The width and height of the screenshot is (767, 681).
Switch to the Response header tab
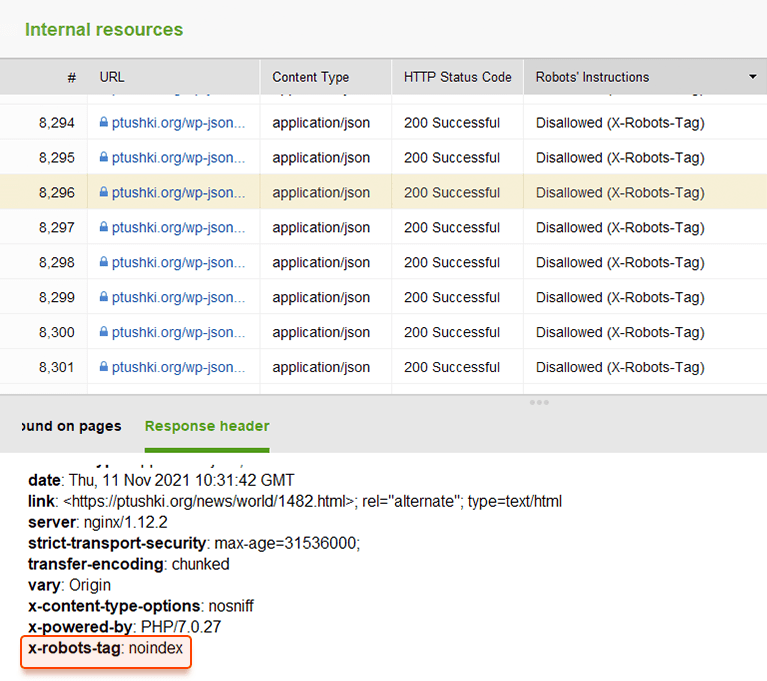tap(207, 426)
